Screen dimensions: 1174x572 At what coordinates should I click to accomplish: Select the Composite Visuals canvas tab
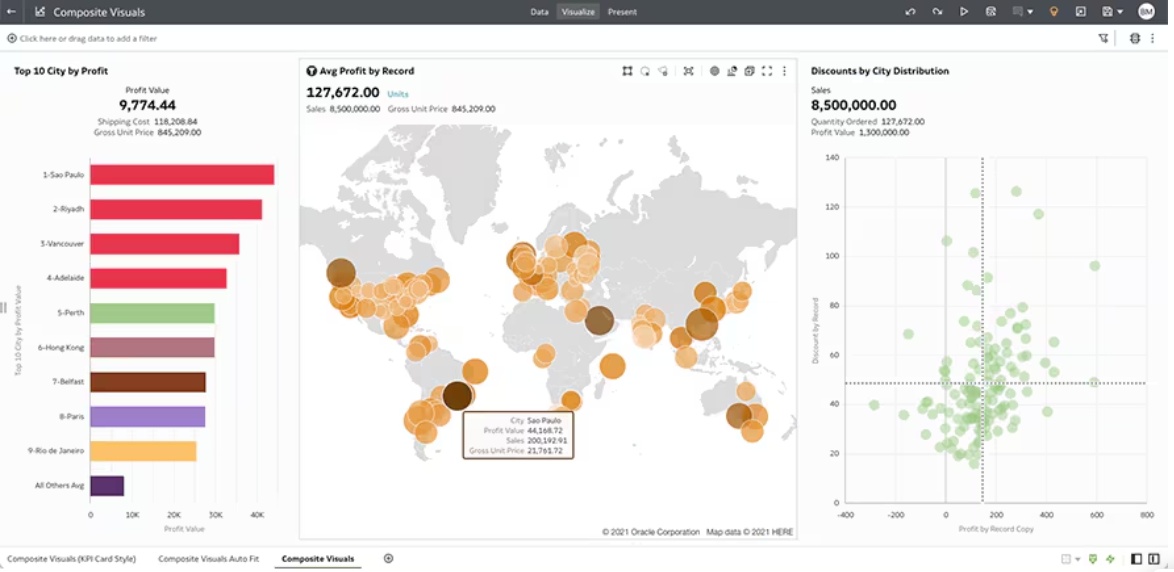tap(317, 559)
